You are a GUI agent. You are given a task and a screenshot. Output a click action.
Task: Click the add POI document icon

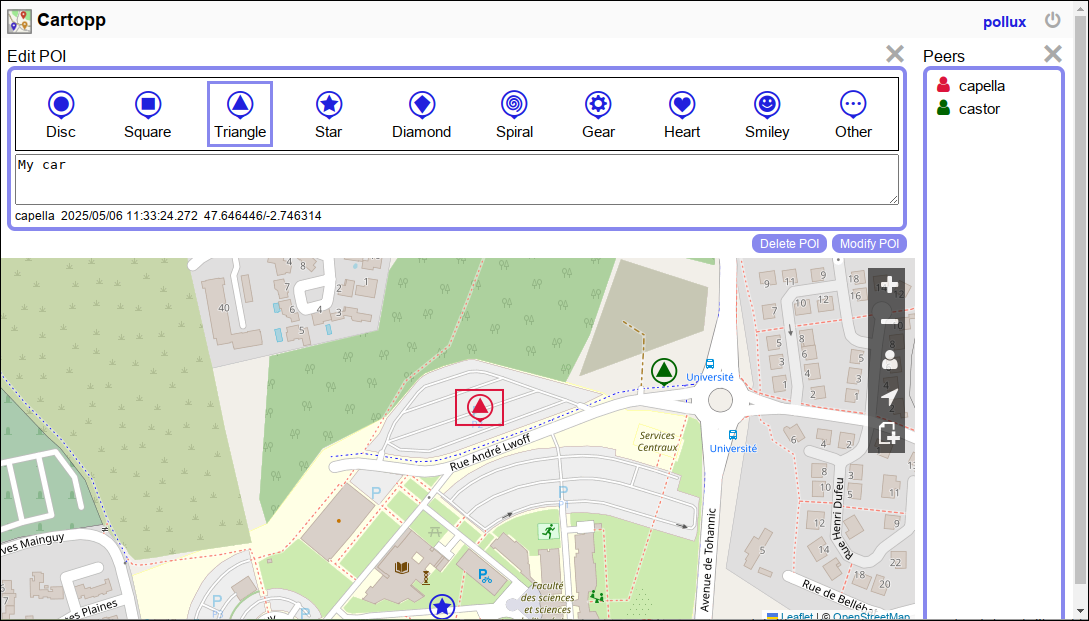click(888, 434)
